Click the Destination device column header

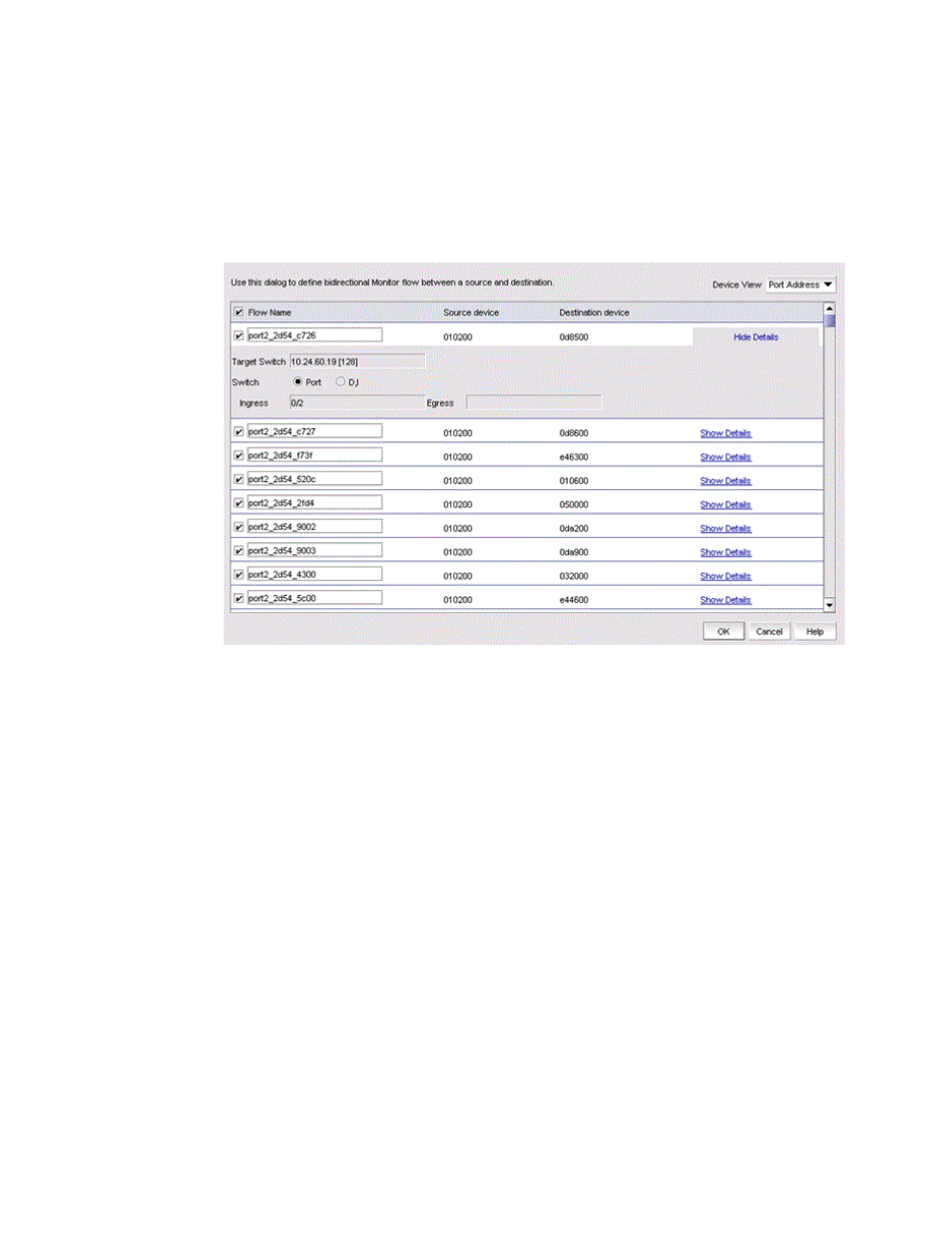594,312
